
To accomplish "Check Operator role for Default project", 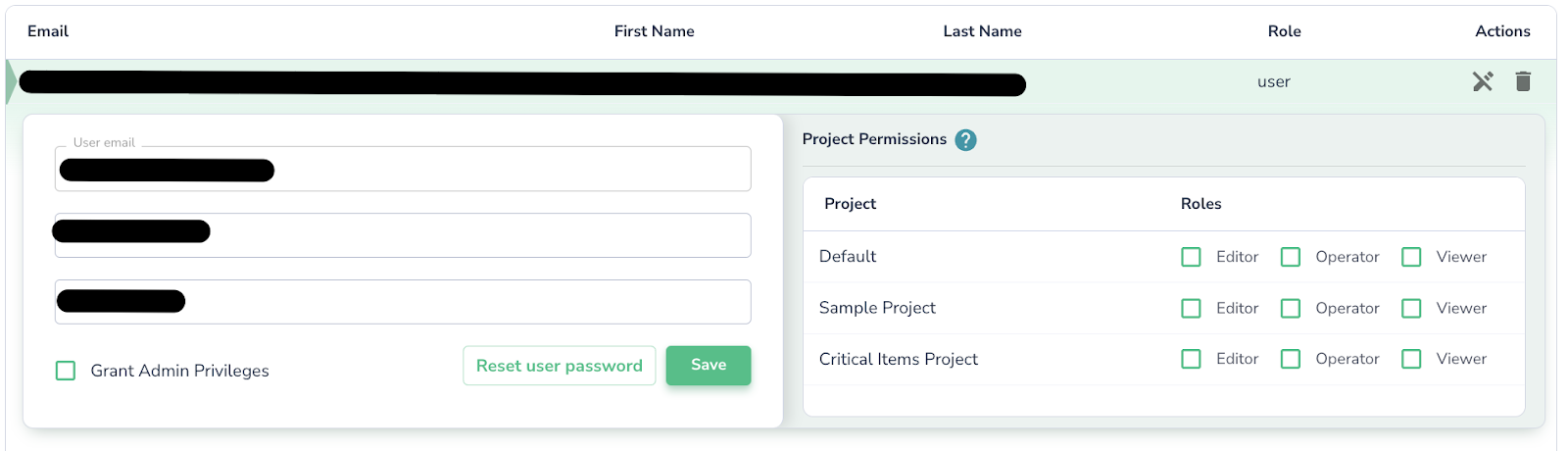I will (x=1291, y=257).
